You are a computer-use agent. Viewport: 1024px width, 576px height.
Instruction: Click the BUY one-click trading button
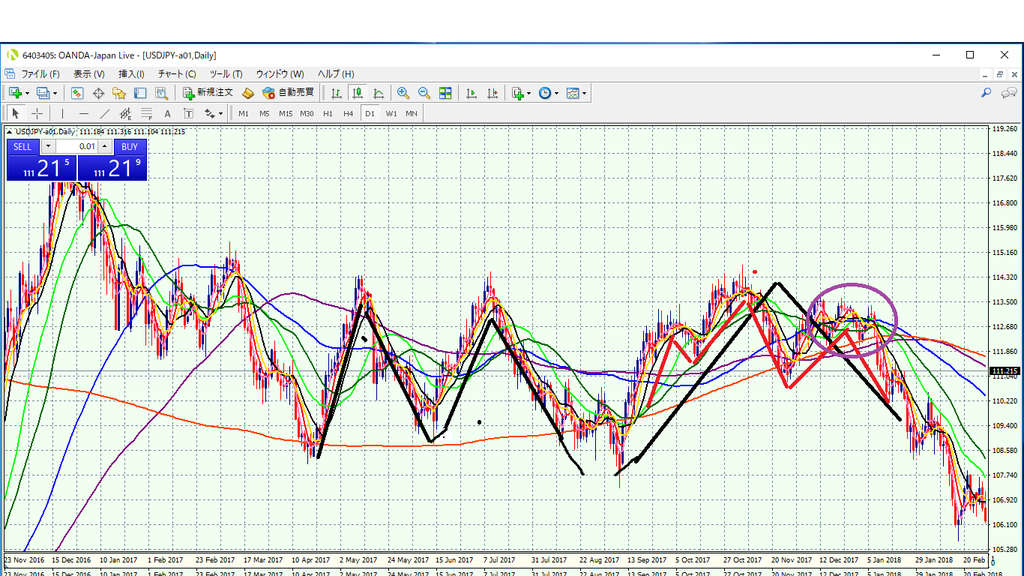coord(129,146)
